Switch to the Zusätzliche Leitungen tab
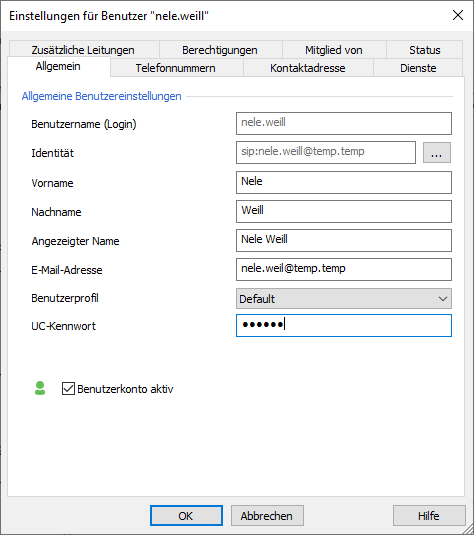The image size is (474, 535). point(84,50)
